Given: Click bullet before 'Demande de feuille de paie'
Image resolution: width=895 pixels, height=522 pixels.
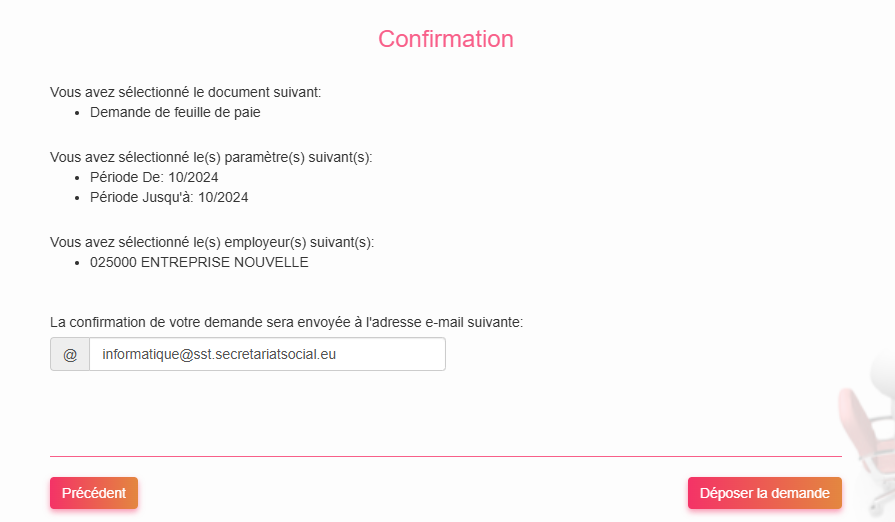Looking at the screenshot, I should click(x=77, y=114).
